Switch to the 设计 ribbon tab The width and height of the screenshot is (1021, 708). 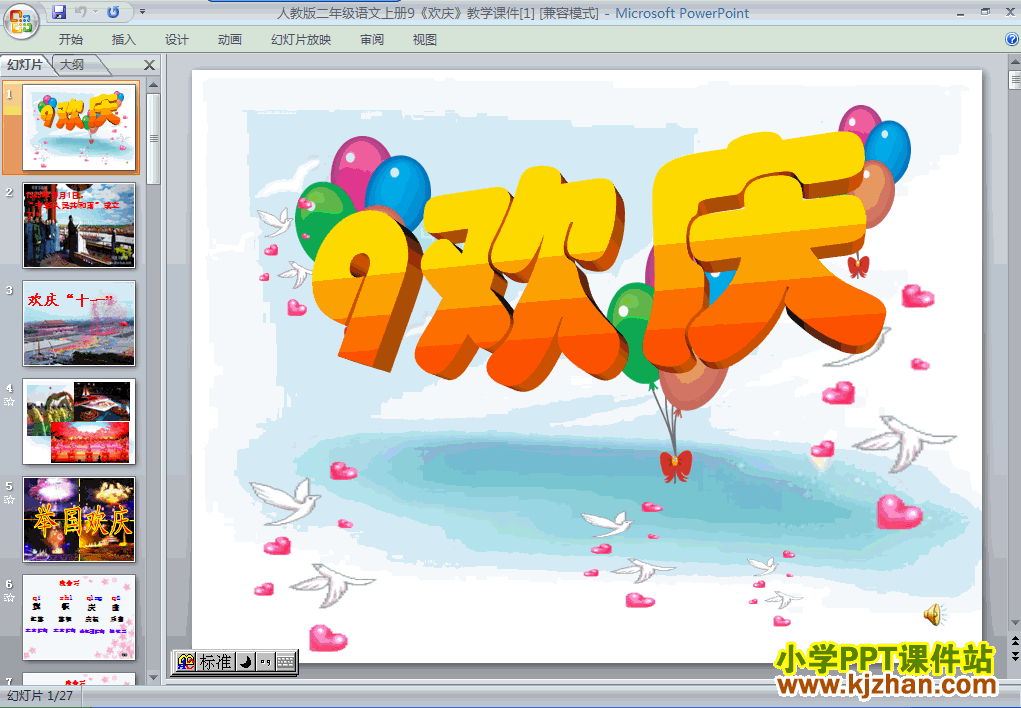[176, 40]
